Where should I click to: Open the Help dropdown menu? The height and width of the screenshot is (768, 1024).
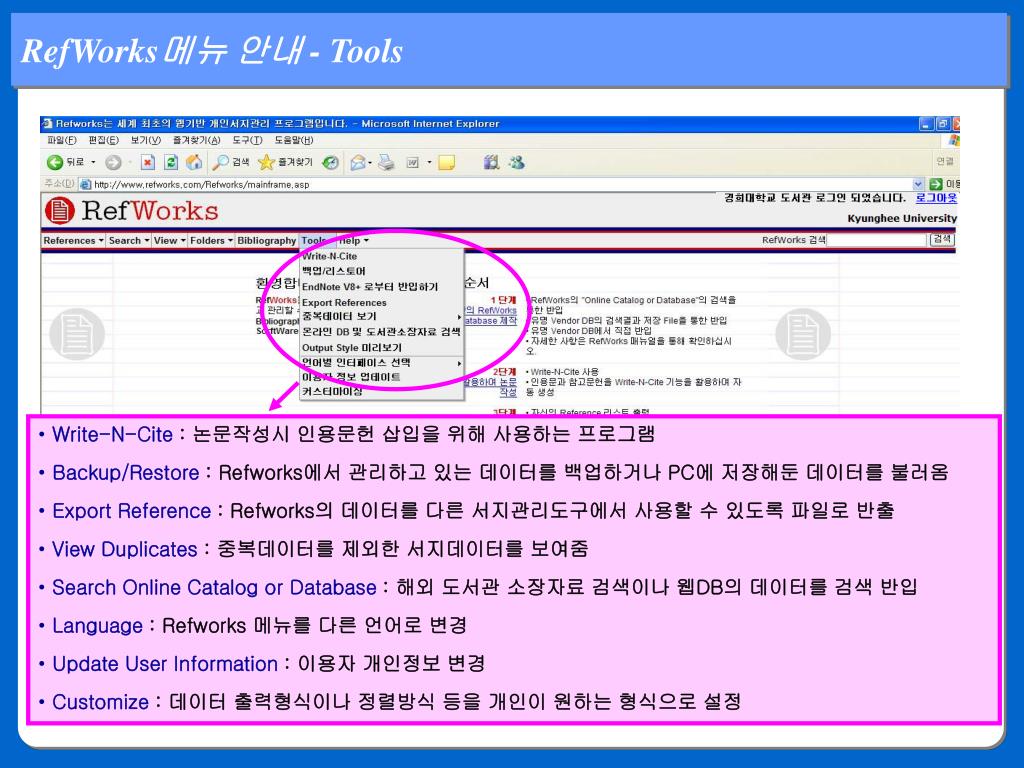tap(353, 240)
